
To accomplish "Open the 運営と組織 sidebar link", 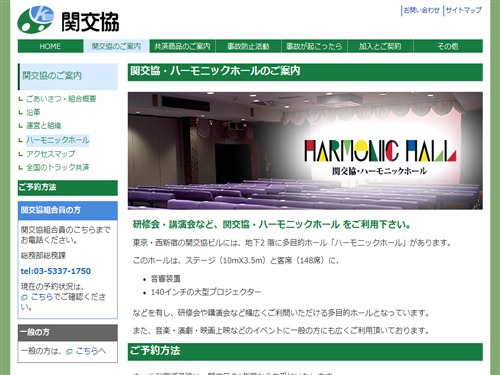I will (44, 126).
